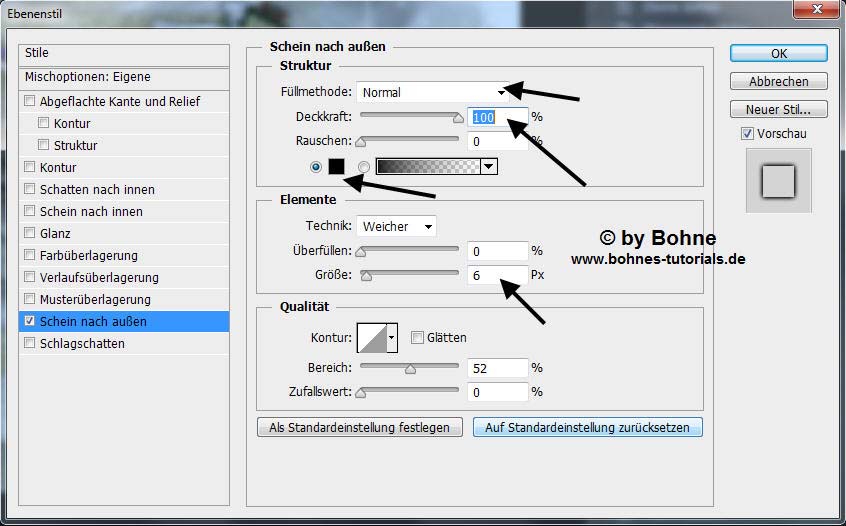846x526 pixels.
Task: Click the gradient preview bar
Action: coord(428,167)
